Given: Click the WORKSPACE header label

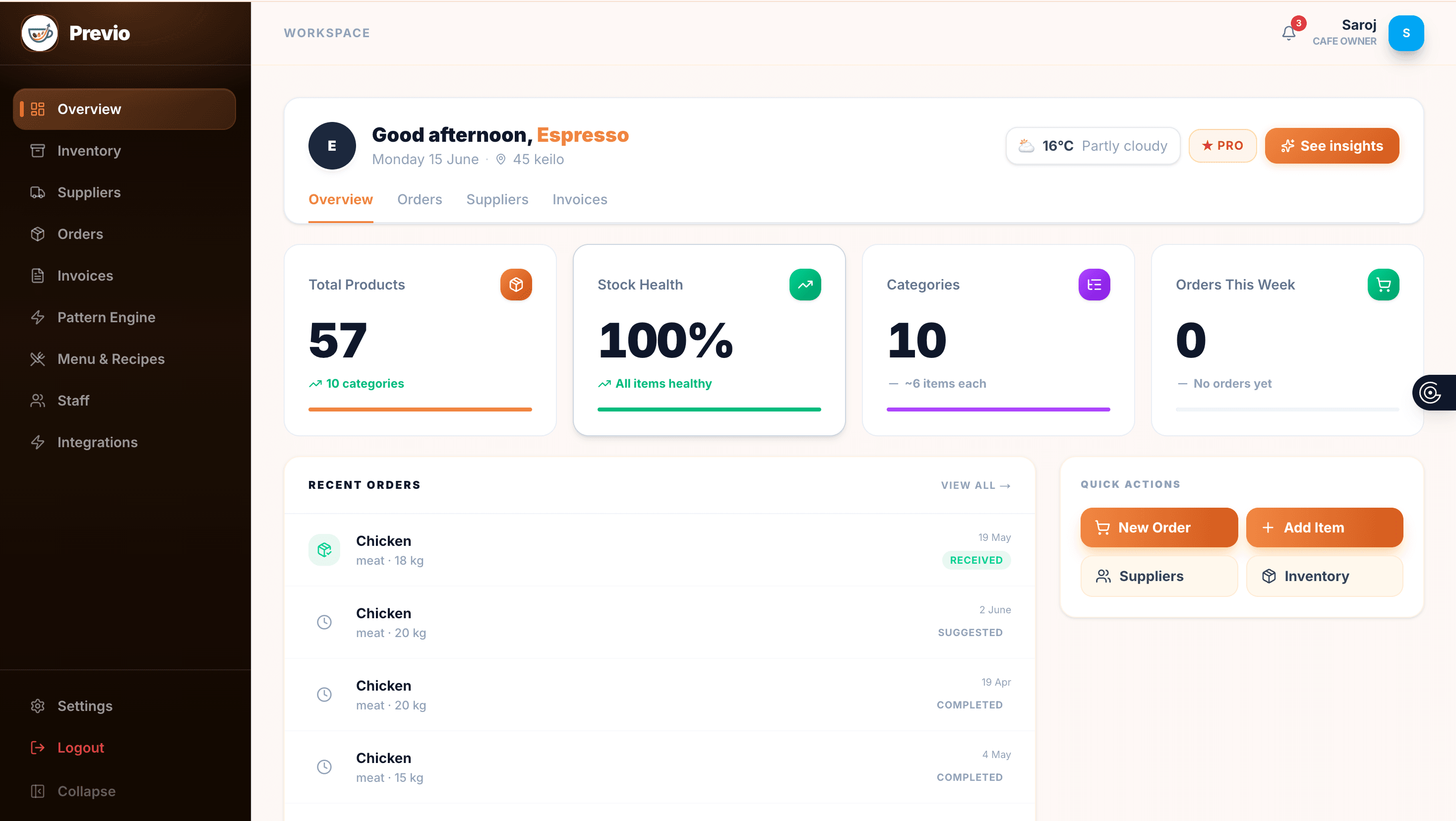Looking at the screenshot, I should (327, 33).
